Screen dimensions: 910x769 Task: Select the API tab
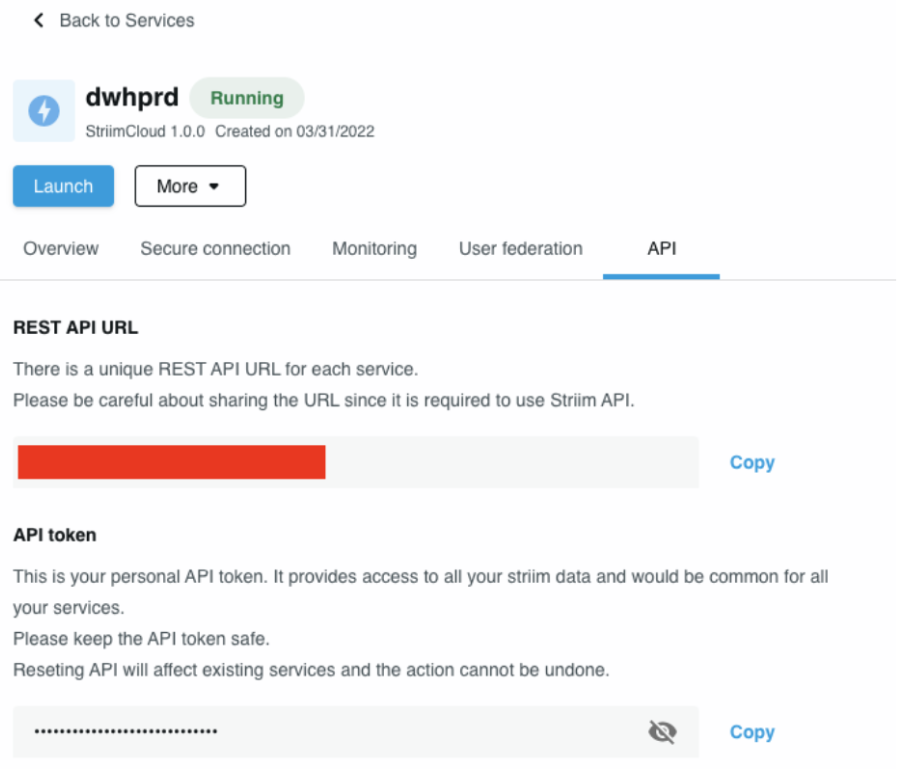(x=662, y=248)
